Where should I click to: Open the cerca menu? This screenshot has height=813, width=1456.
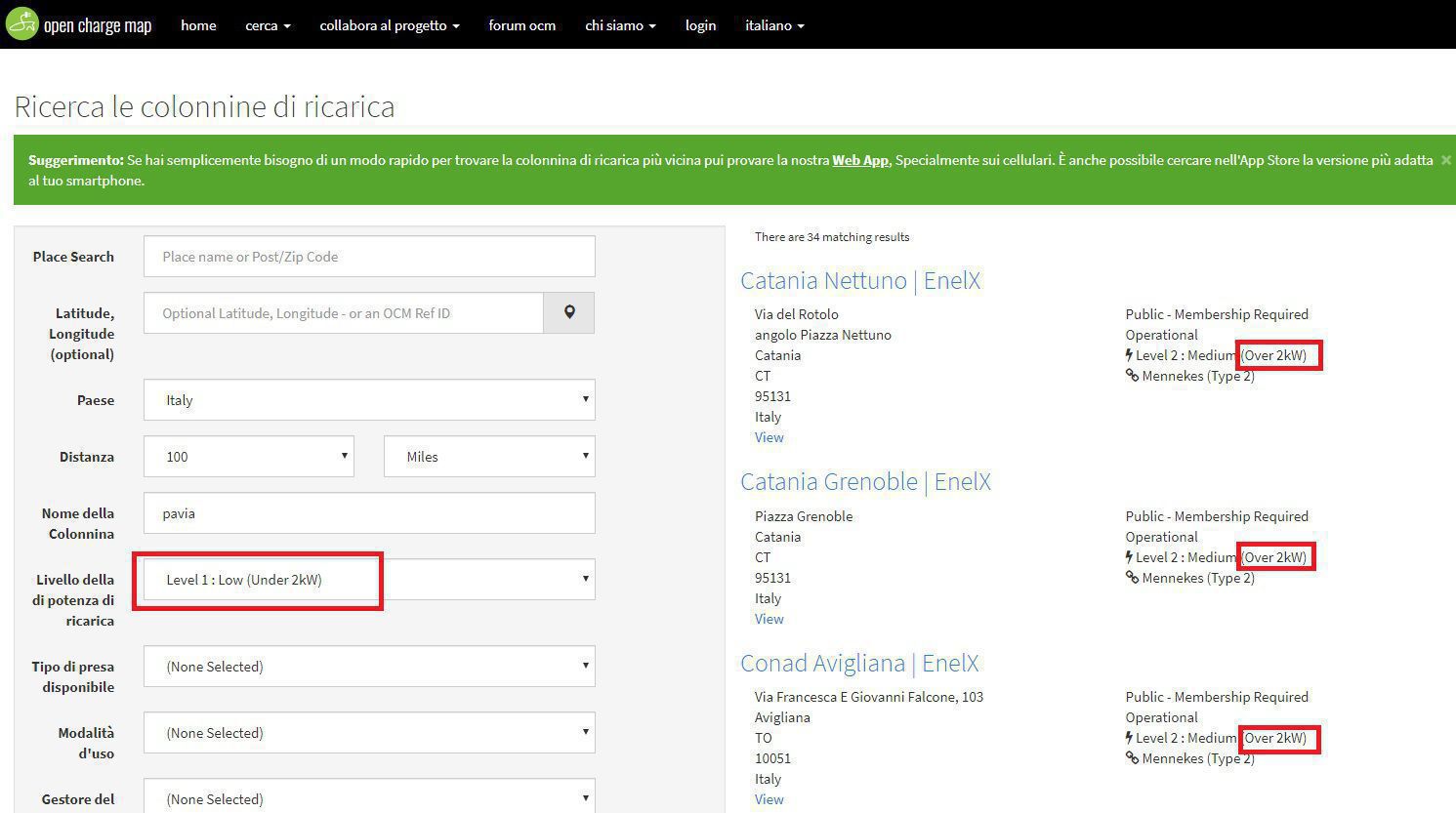[268, 25]
